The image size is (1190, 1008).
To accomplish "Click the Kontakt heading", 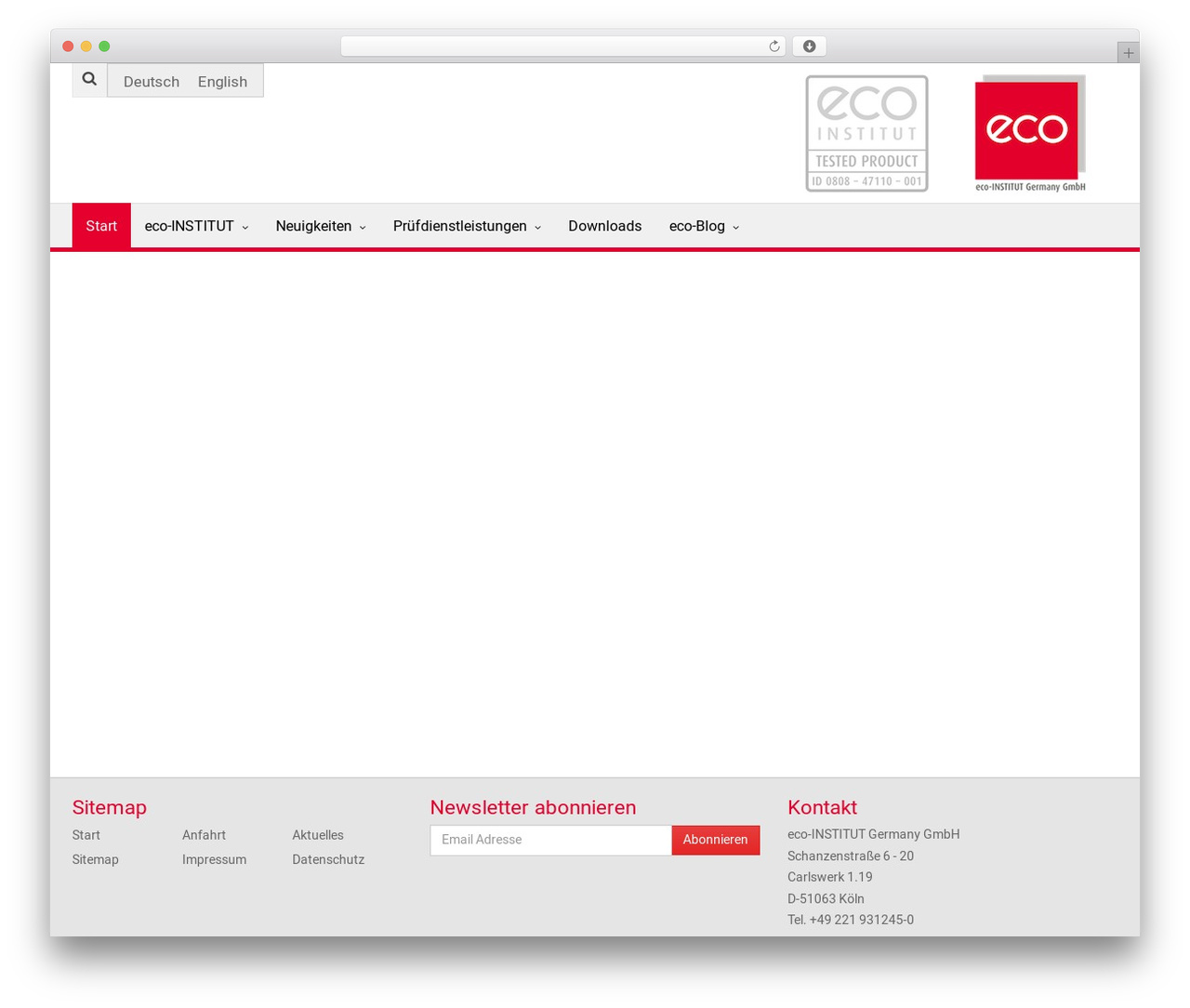I will [x=823, y=807].
